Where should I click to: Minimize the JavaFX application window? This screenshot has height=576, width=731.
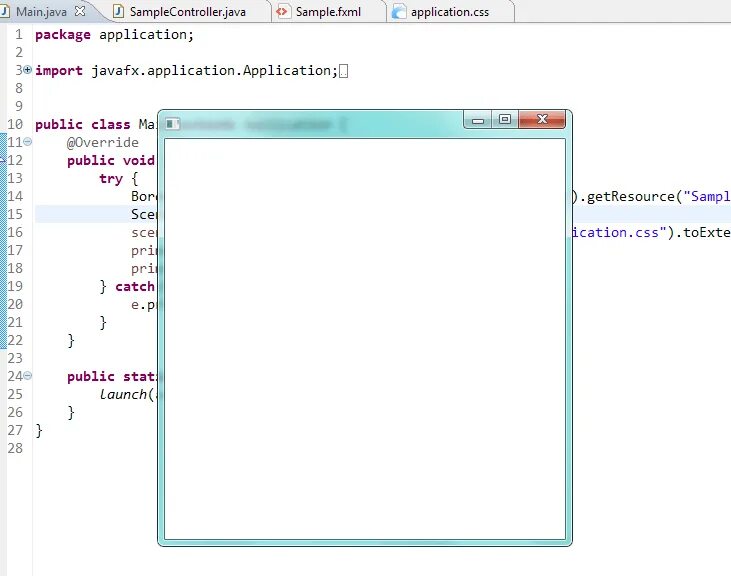[478, 120]
